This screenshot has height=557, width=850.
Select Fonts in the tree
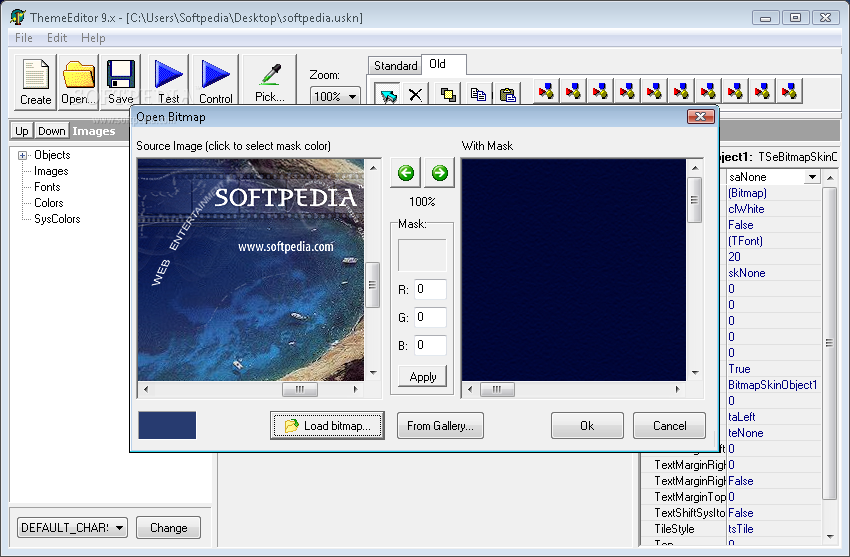click(x=47, y=187)
